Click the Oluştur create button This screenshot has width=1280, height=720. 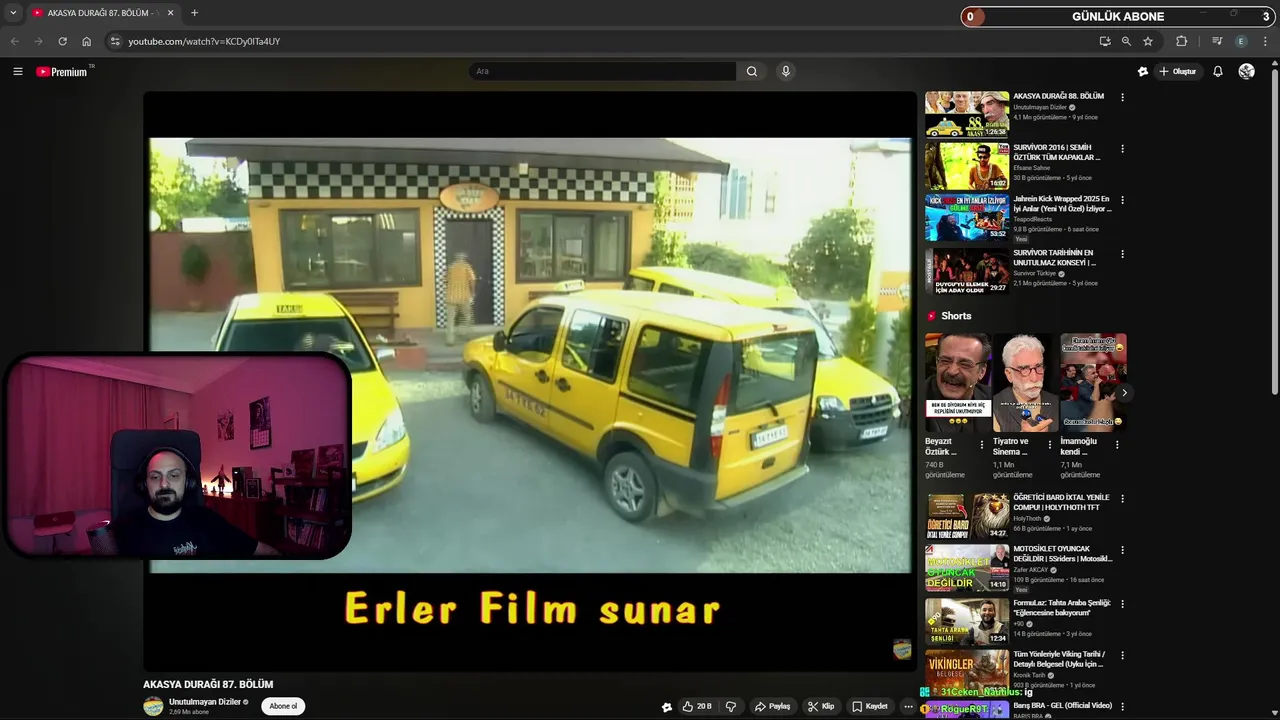pyautogui.click(x=1178, y=71)
